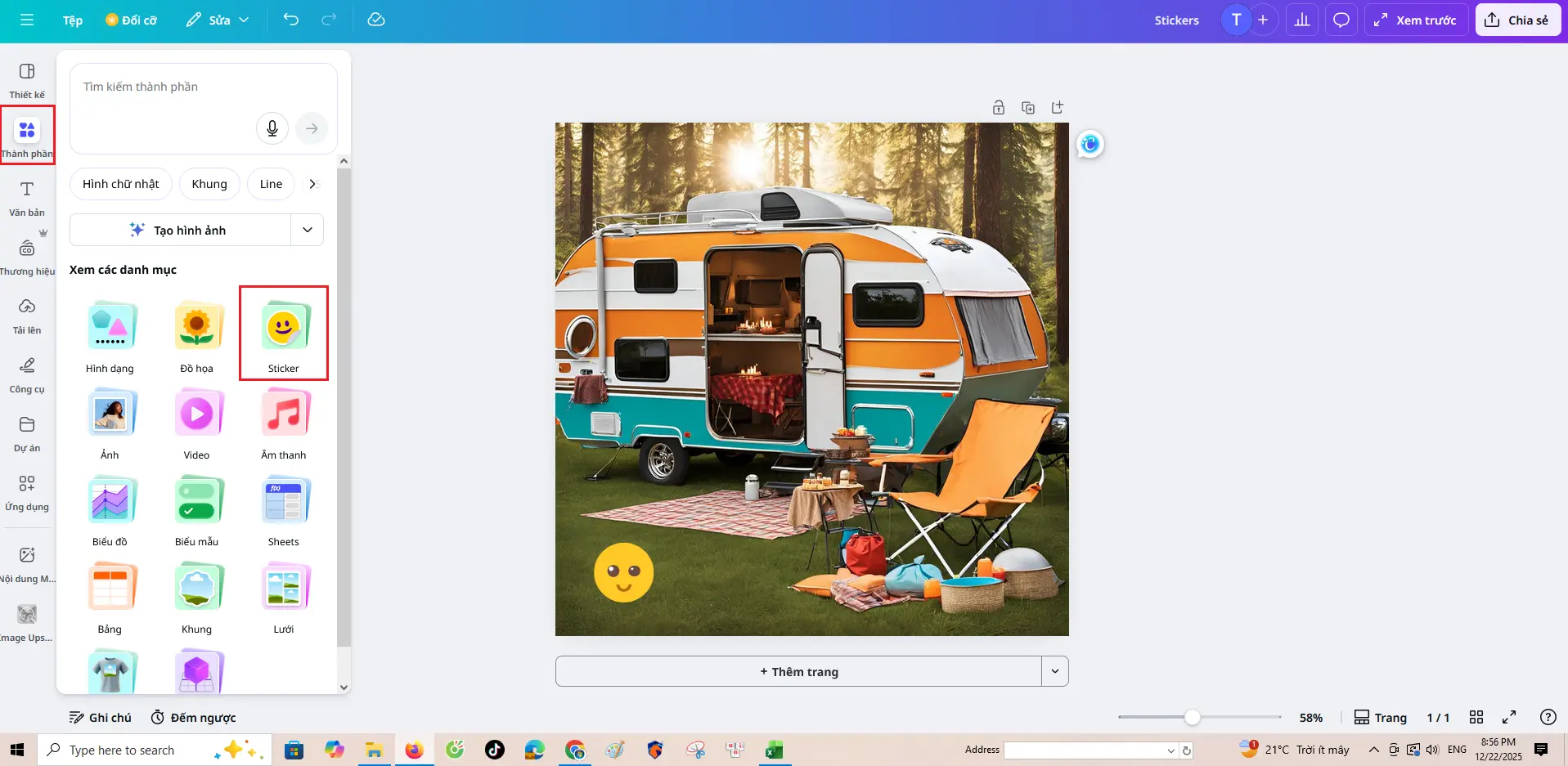The width and height of the screenshot is (1568, 766).
Task: Open the Tải lên uploads panel
Action: pyautogui.click(x=27, y=316)
